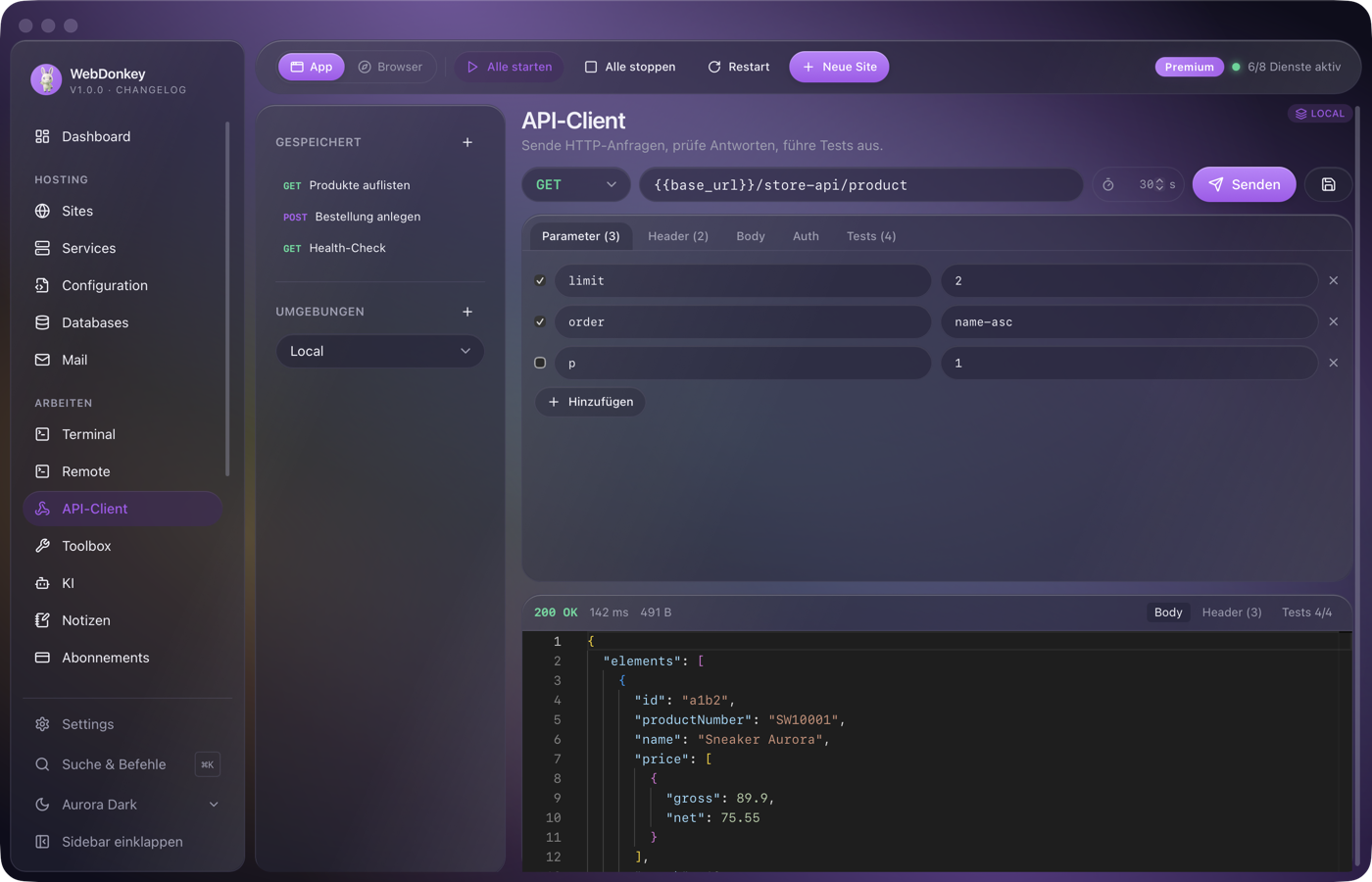Viewport: 1372px width, 882px height.
Task: Open Sites in the Hosting section
Action: pos(122,211)
